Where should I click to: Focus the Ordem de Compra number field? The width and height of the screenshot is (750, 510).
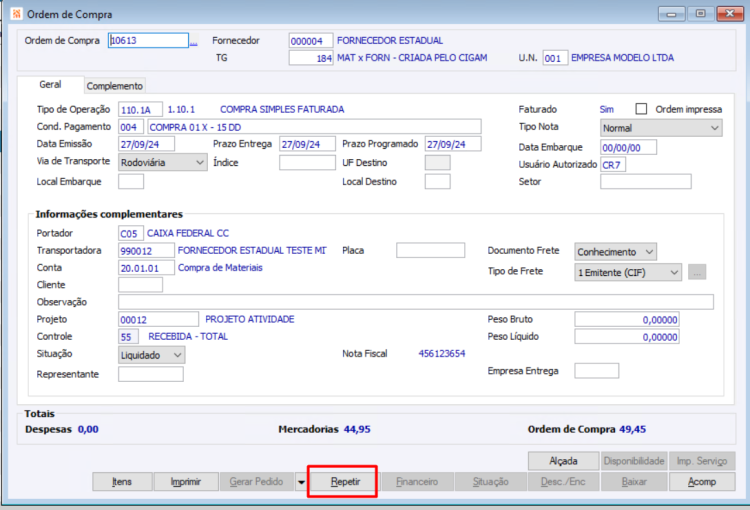pyautogui.click(x=148, y=41)
